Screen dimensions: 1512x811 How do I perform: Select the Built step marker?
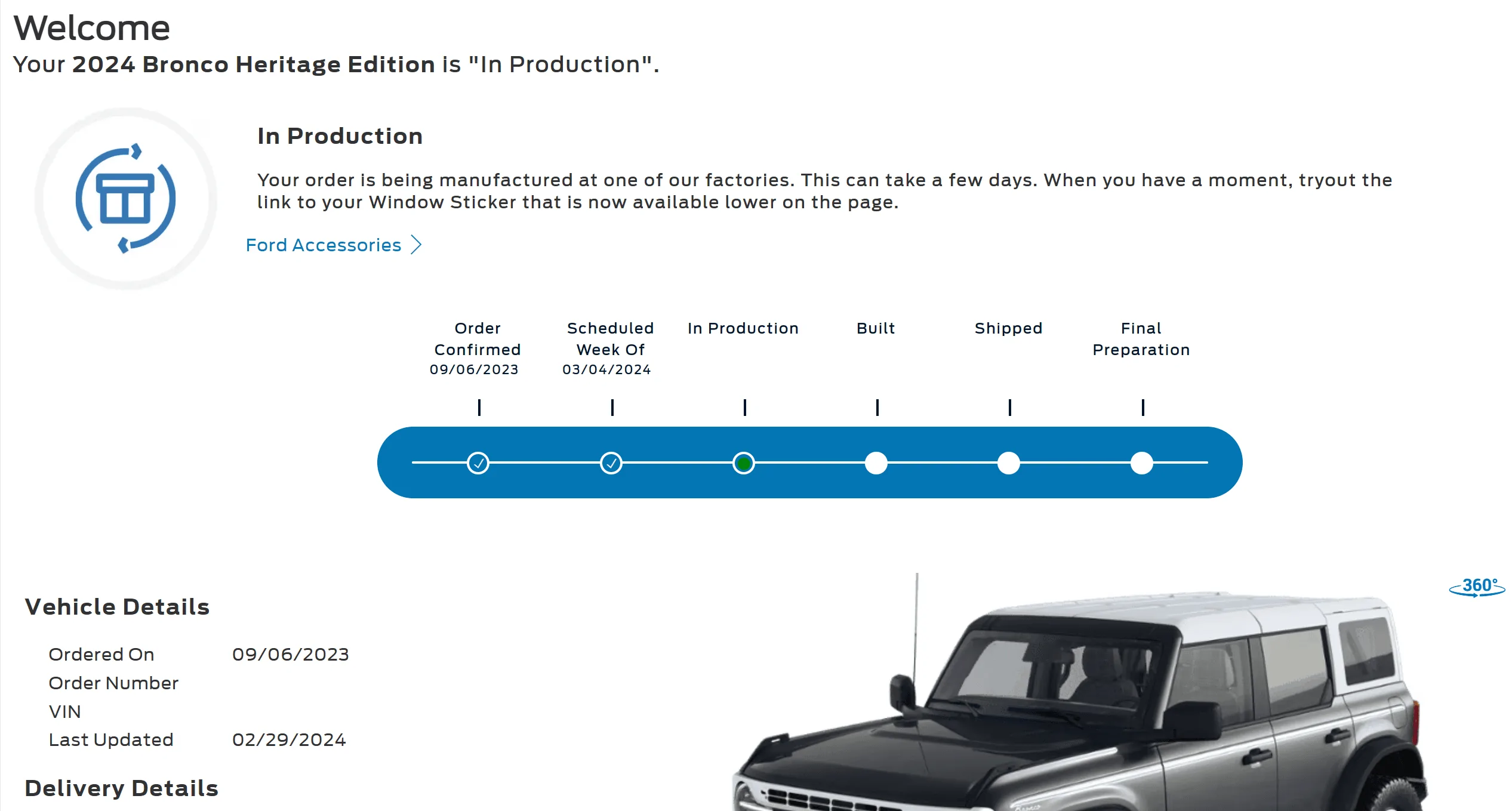point(876,463)
